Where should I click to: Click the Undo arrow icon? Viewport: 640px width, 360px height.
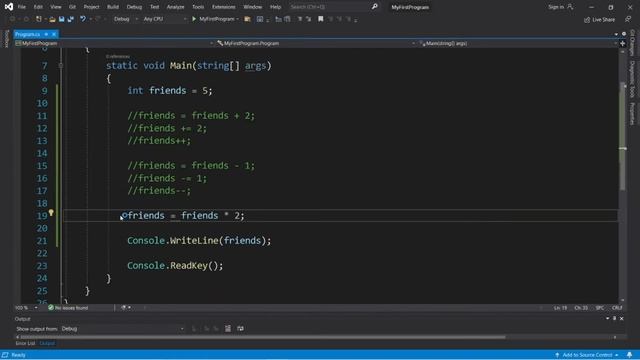[83, 19]
